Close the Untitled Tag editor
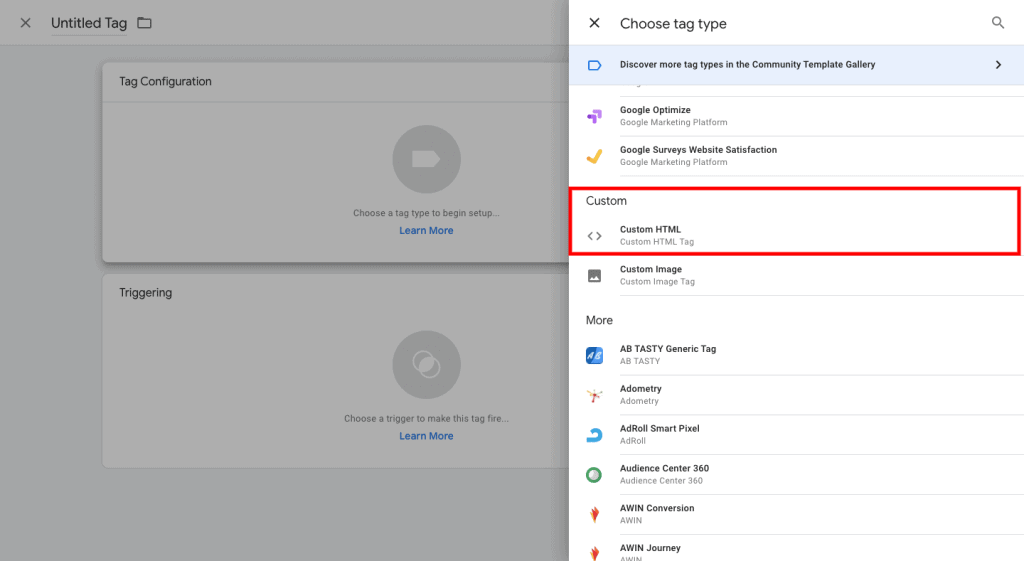The width and height of the screenshot is (1024, 561). point(25,23)
